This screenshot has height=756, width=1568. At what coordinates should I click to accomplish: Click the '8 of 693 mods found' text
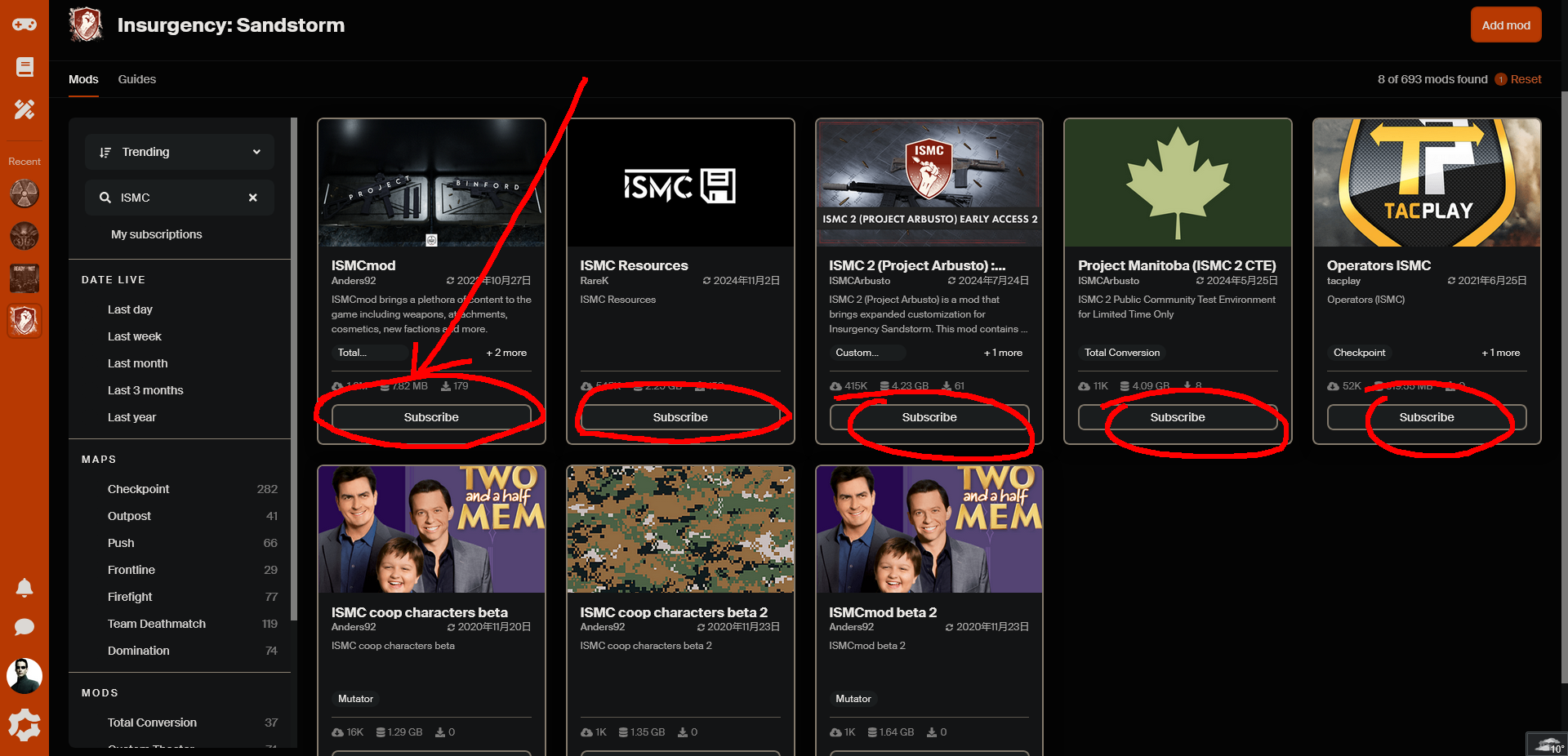(x=1432, y=79)
